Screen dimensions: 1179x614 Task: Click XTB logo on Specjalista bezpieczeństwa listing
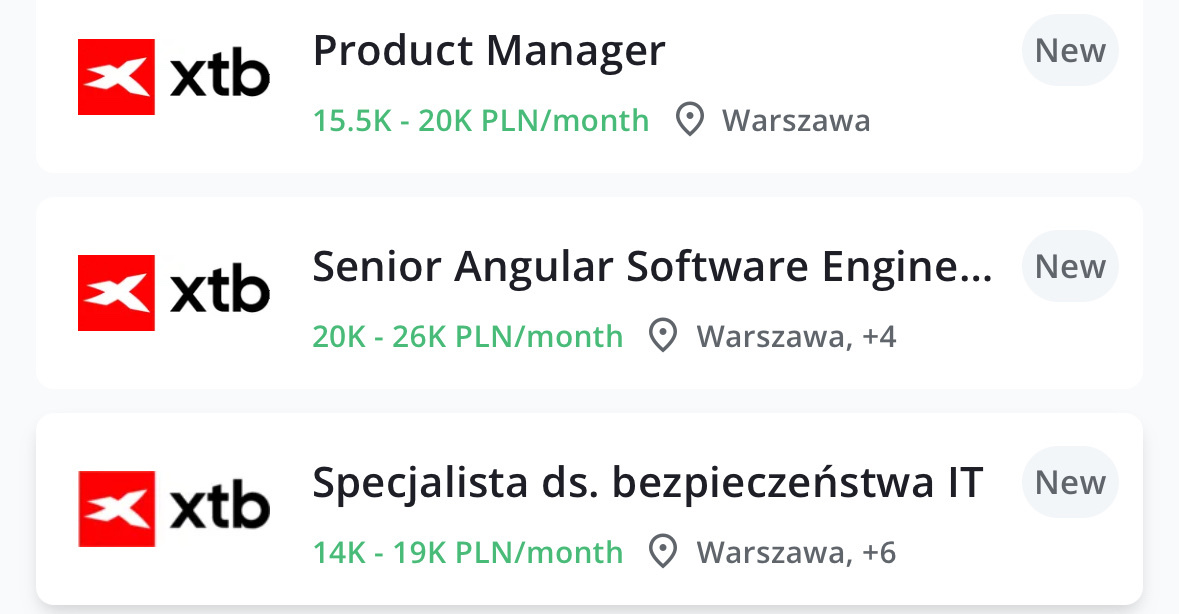(174, 509)
